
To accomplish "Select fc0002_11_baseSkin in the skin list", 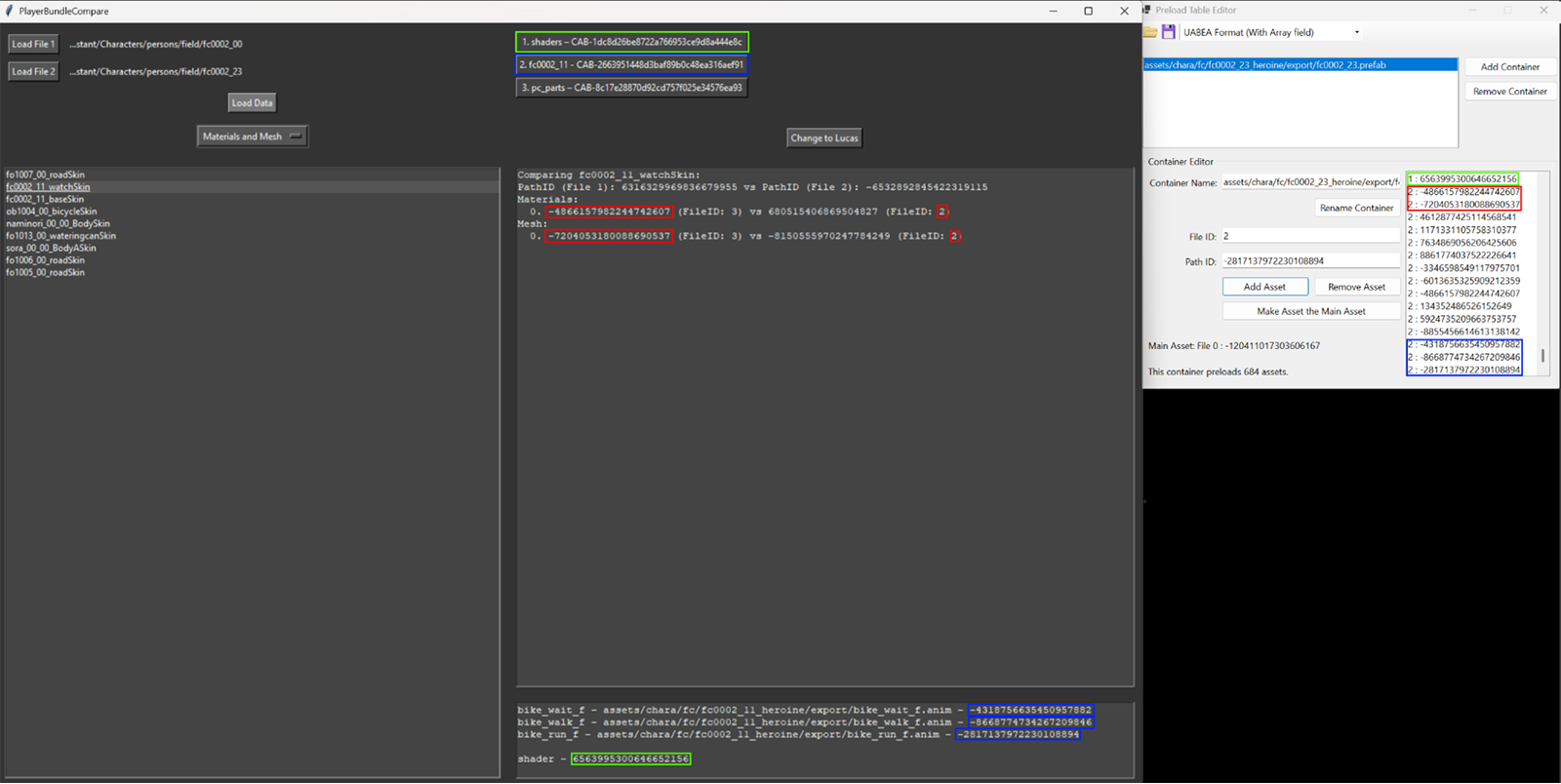I will coord(45,199).
